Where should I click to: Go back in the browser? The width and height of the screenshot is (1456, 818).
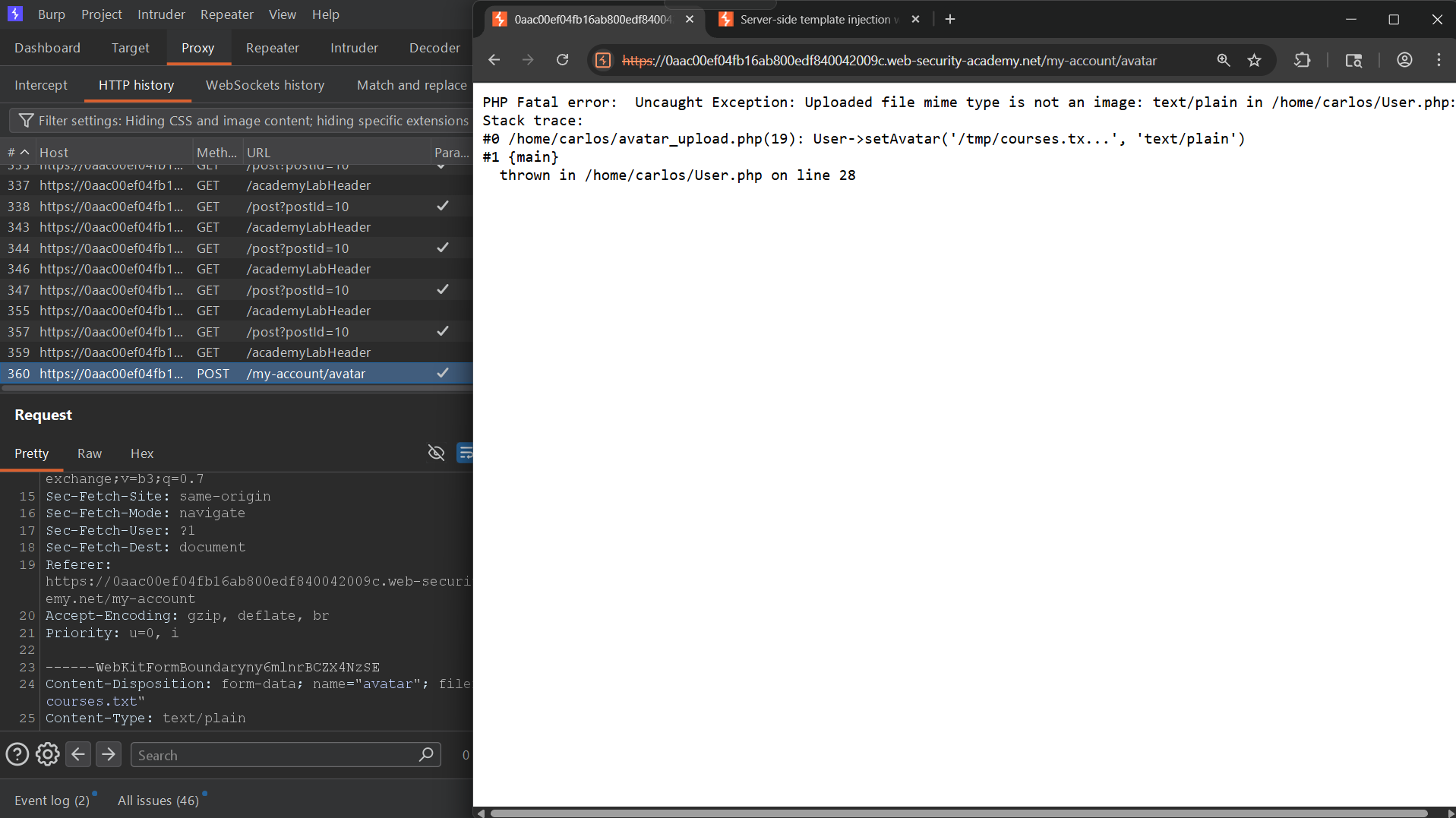click(494, 60)
